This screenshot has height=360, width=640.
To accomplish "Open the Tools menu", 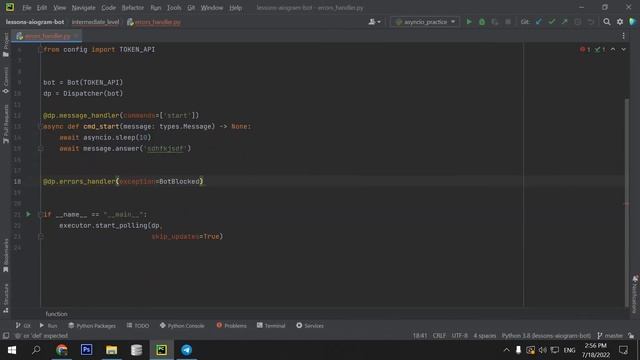I will tap(174, 8).
